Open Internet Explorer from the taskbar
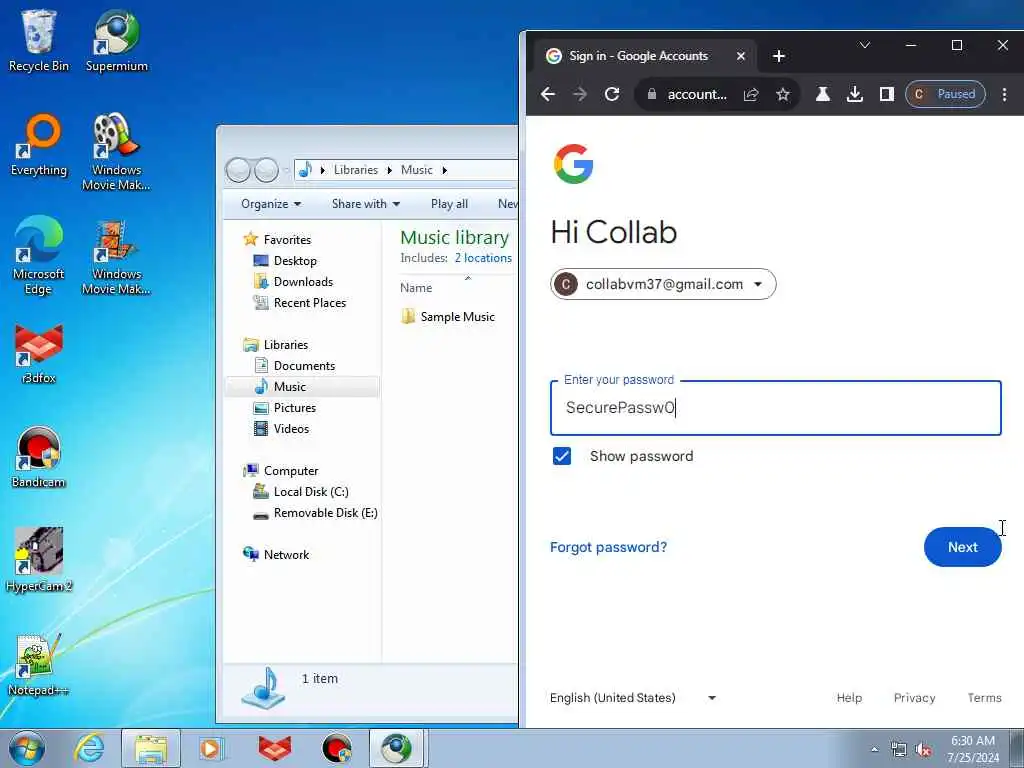Viewport: 1024px width, 768px height. tap(89, 748)
